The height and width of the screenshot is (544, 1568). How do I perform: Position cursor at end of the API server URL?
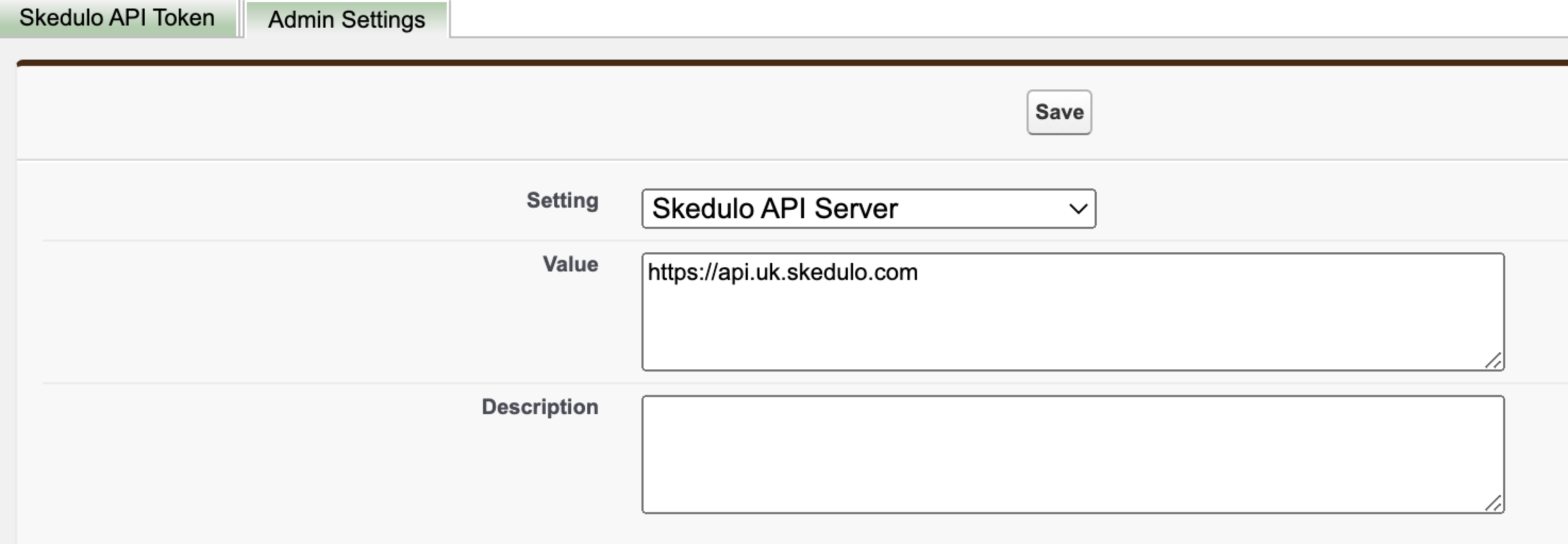[x=919, y=273]
